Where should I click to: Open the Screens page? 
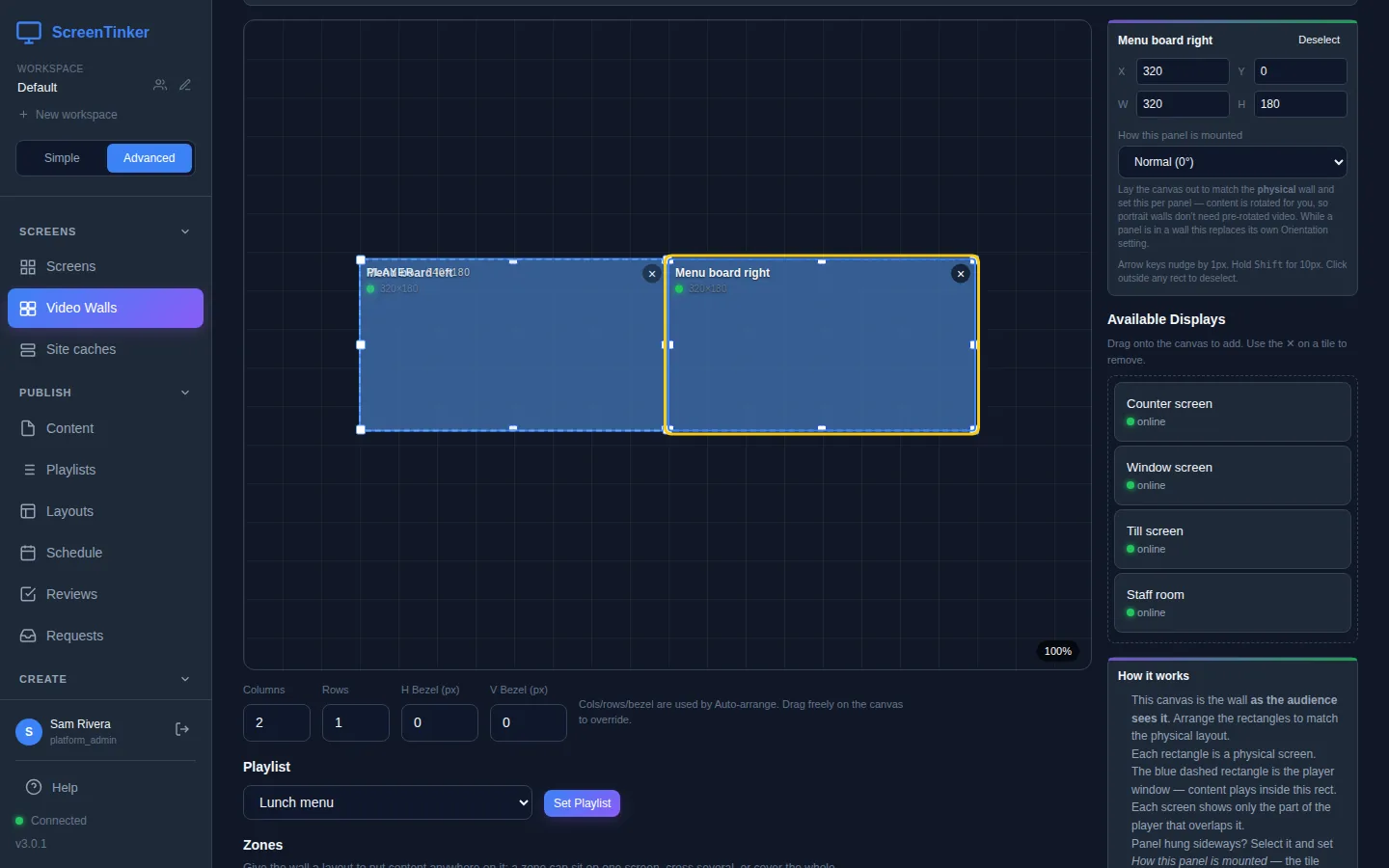click(105, 267)
